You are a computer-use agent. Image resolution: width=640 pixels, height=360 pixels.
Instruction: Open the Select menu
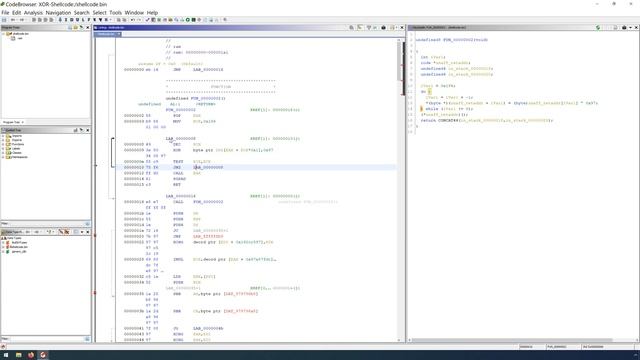click(99, 13)
